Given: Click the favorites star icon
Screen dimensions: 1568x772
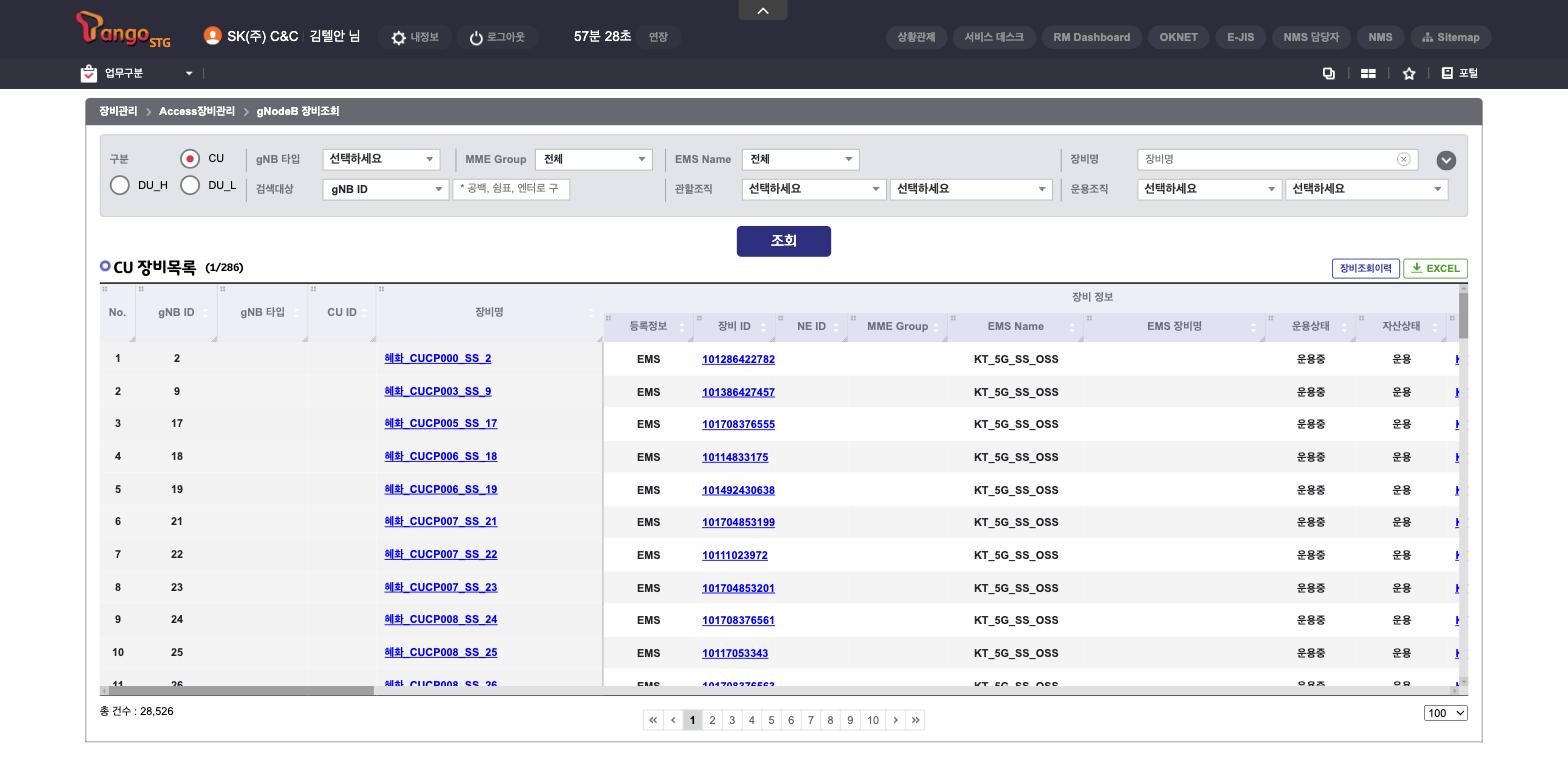Looking at the screenshot, I should (1409, 73).
